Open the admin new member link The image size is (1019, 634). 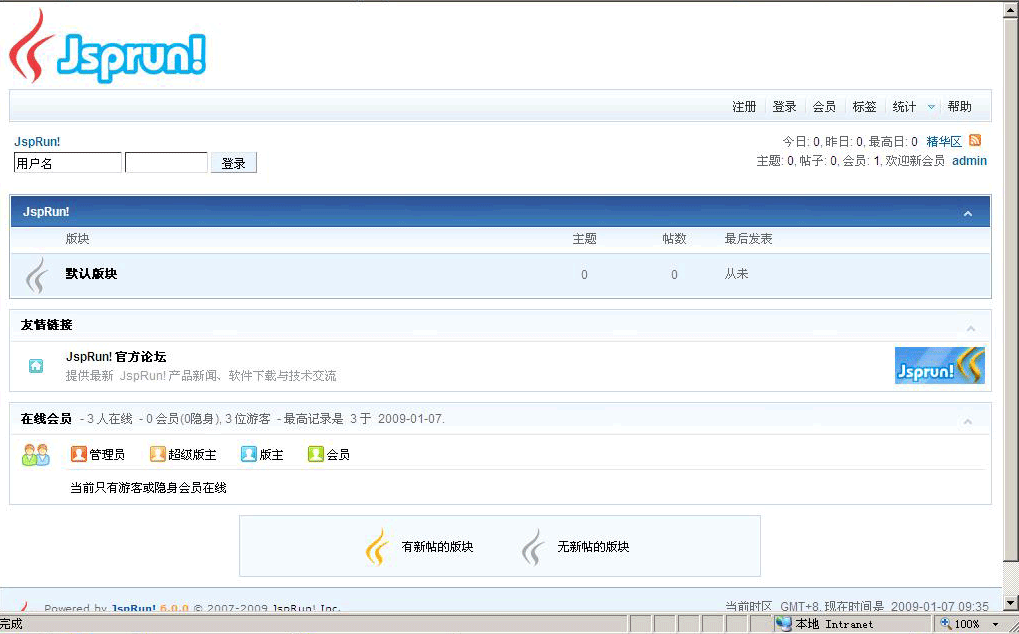[970, 160]
